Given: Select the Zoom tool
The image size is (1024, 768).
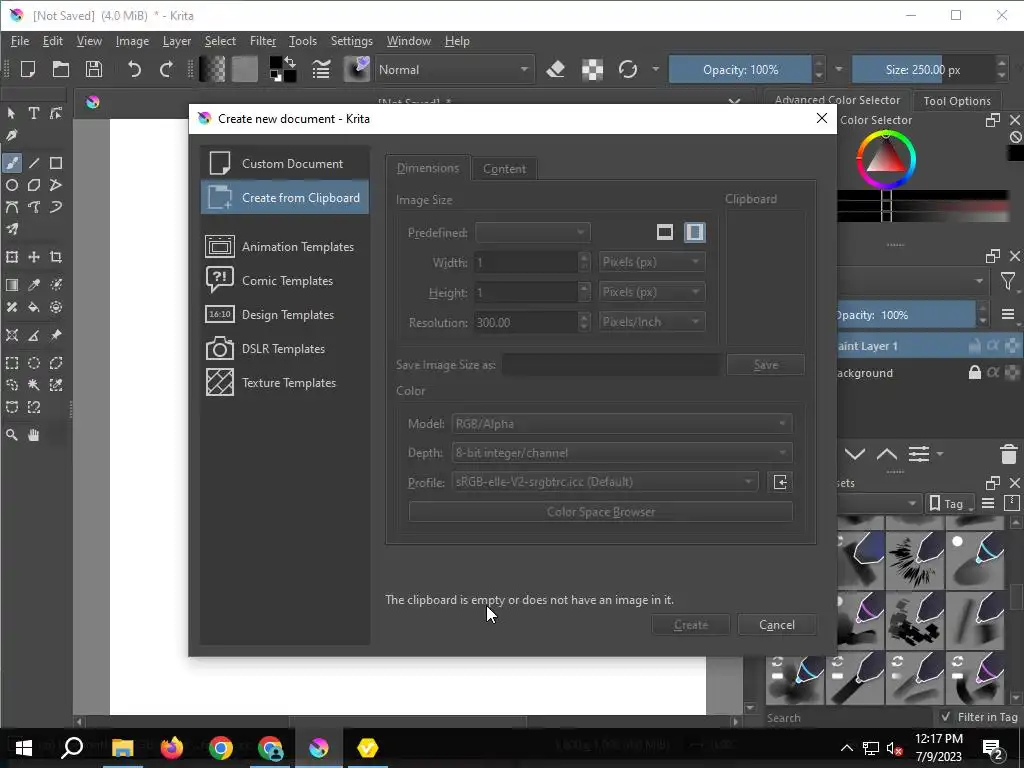Looking at the screenshot, I should tap(12, 435).
